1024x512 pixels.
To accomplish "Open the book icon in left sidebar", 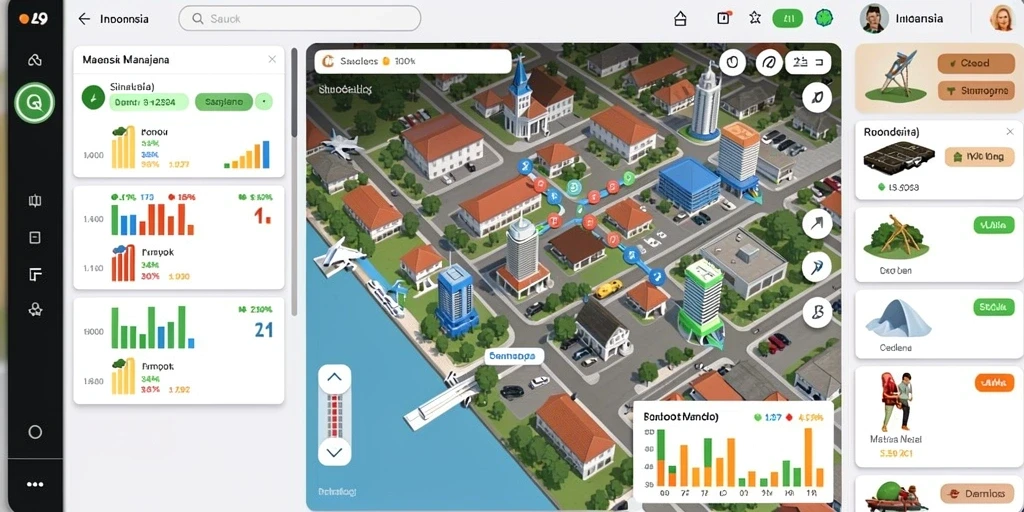I will click(x=35, y=200).
